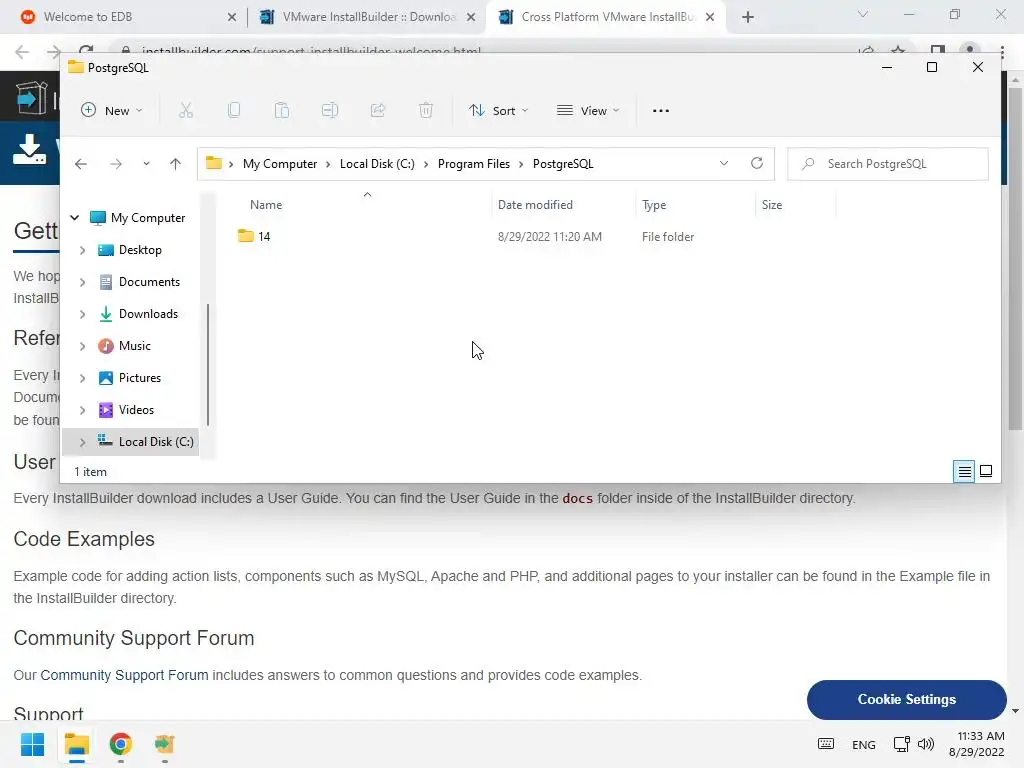Go back in File Explorer

[x=81, y=164]
